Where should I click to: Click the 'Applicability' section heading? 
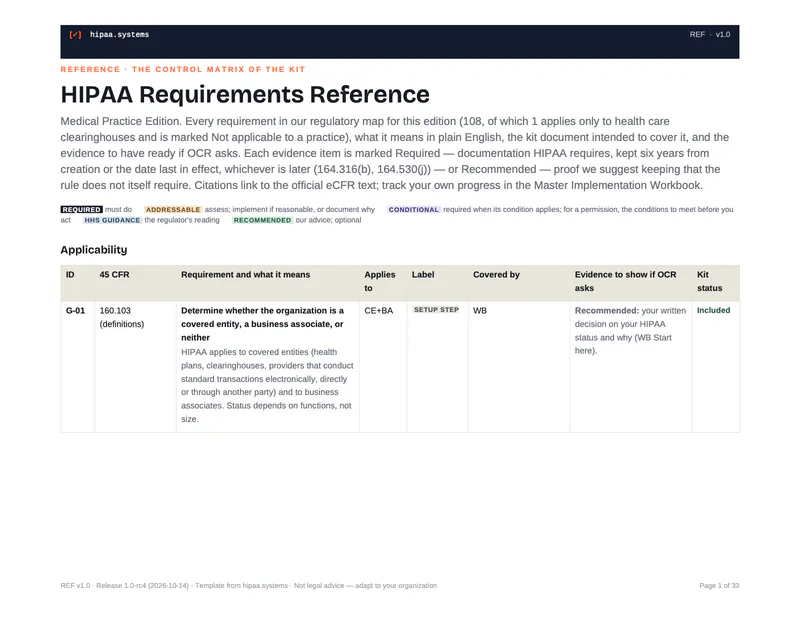(94, 250)
